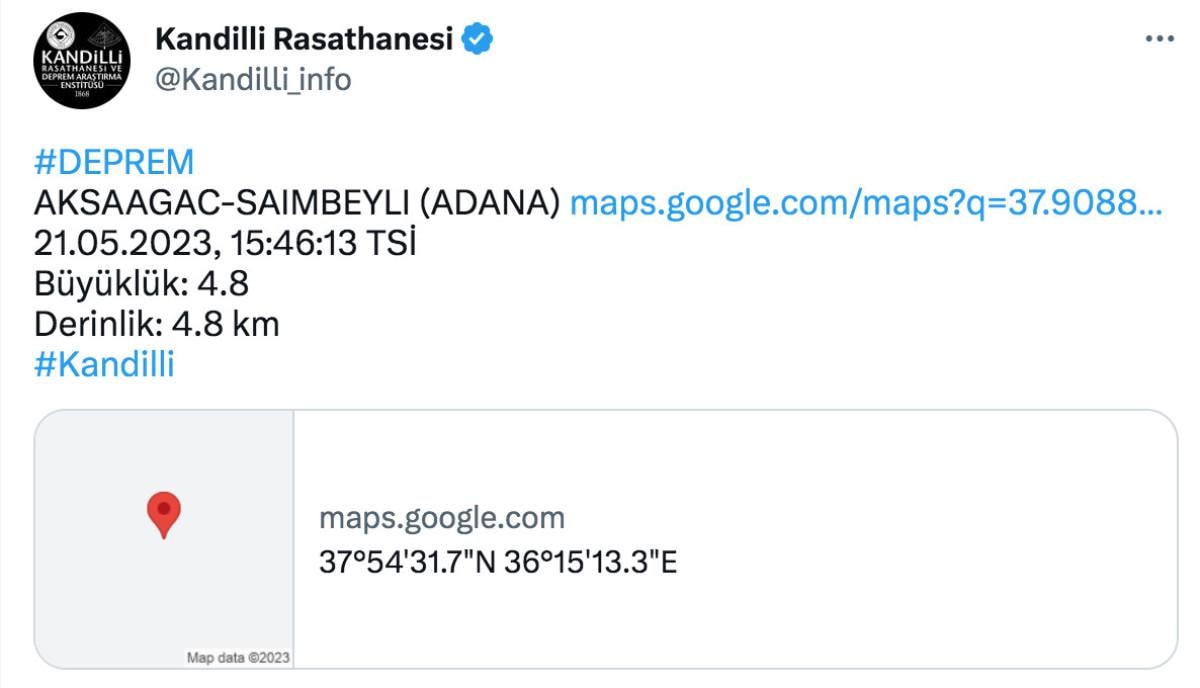The image size is (1200, 688).
Task: Click the AKSAAGAC-SAIMBEYLI location text
Action: tap(221, 203)
